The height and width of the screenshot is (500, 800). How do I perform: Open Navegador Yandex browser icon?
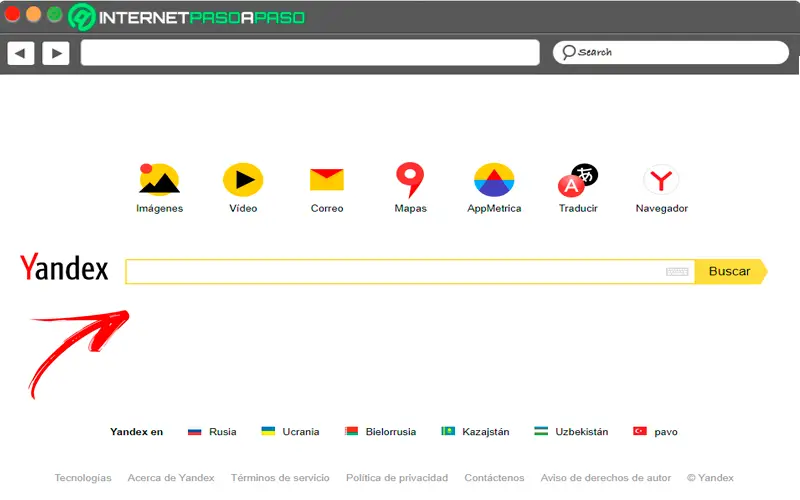pos(661,180)
